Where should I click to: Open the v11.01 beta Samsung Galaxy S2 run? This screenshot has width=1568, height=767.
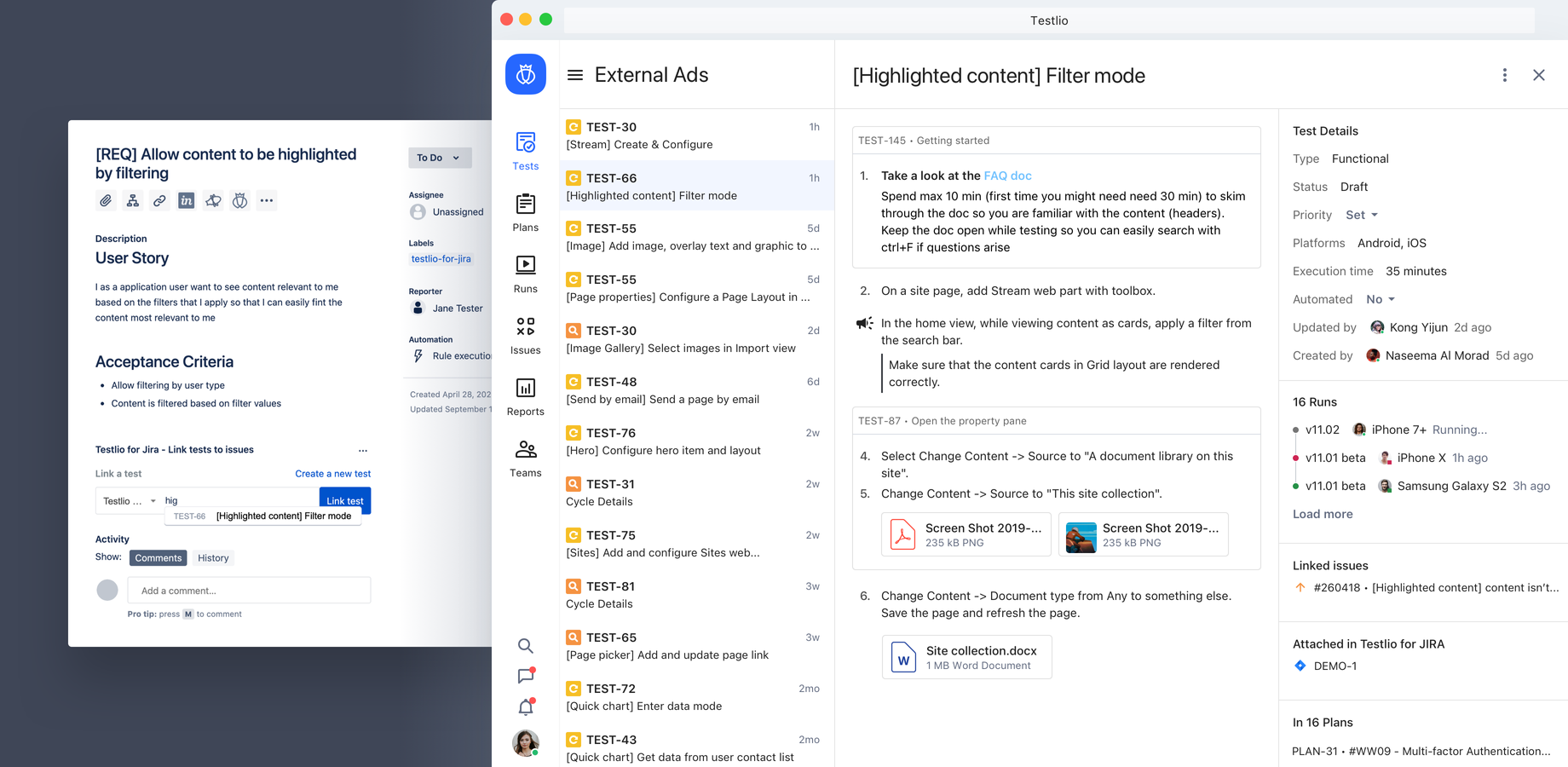tap(1421, 486)
